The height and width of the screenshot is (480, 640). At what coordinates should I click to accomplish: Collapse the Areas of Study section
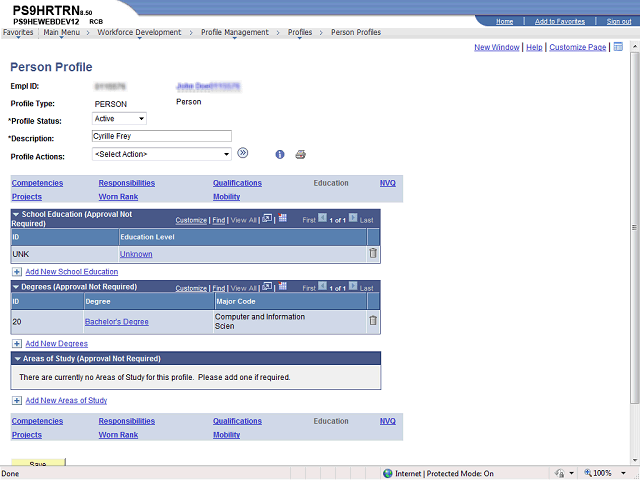pyautogui.click(x=17, y=359)
